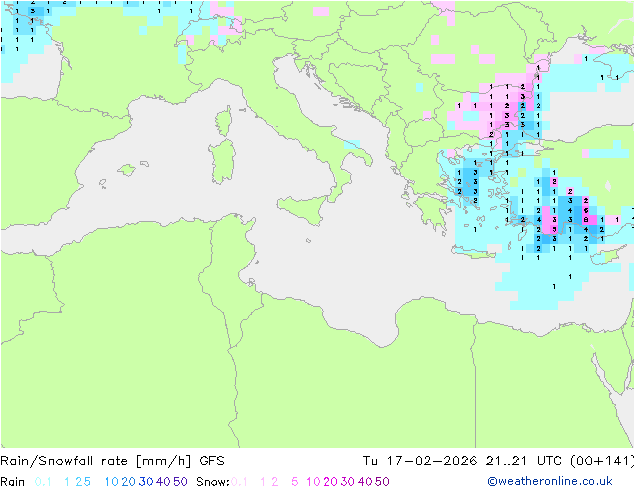Click the 'Snow:' legend label

click(213, 482)
